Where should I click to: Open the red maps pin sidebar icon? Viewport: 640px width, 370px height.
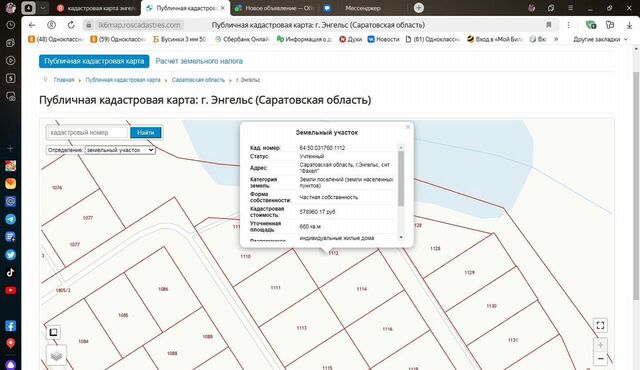(11, 343)
